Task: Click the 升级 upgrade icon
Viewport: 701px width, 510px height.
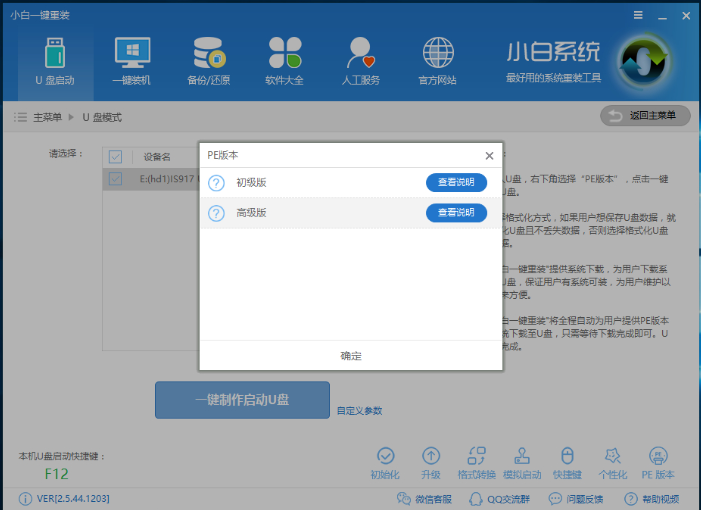Action: tap(431, 463)
